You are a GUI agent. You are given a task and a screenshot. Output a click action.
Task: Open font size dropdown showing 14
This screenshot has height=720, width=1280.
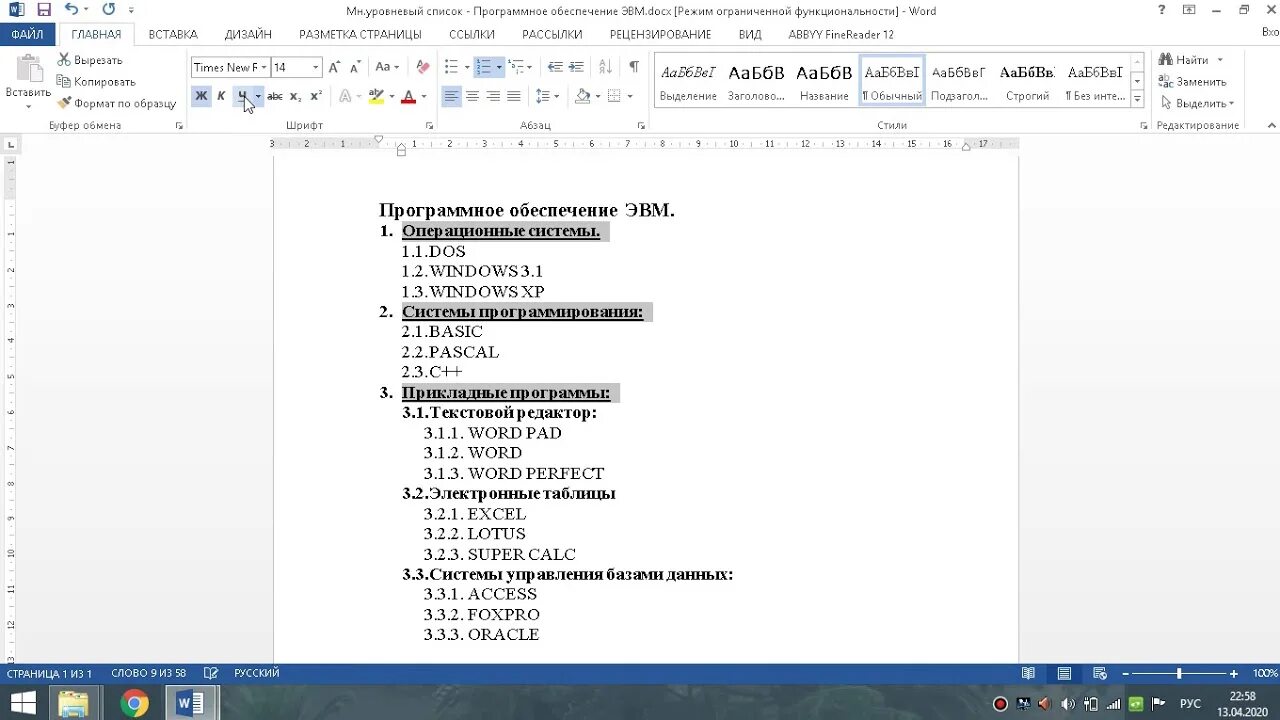[x=316, y=67]
